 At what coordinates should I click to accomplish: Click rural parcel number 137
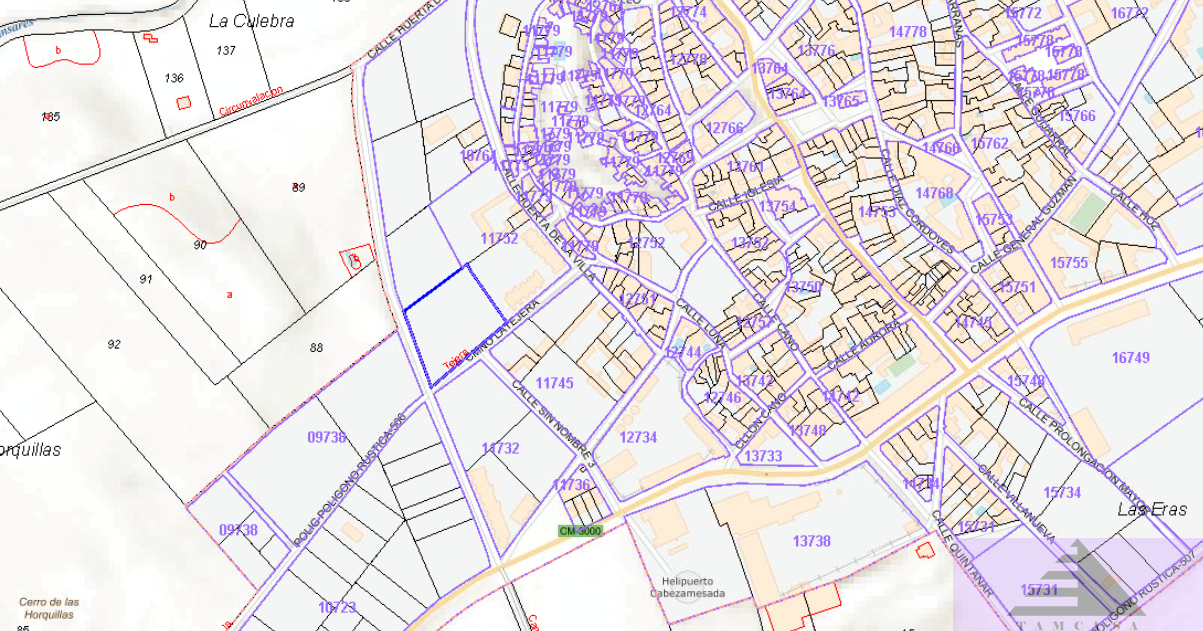tap(225, 50)
